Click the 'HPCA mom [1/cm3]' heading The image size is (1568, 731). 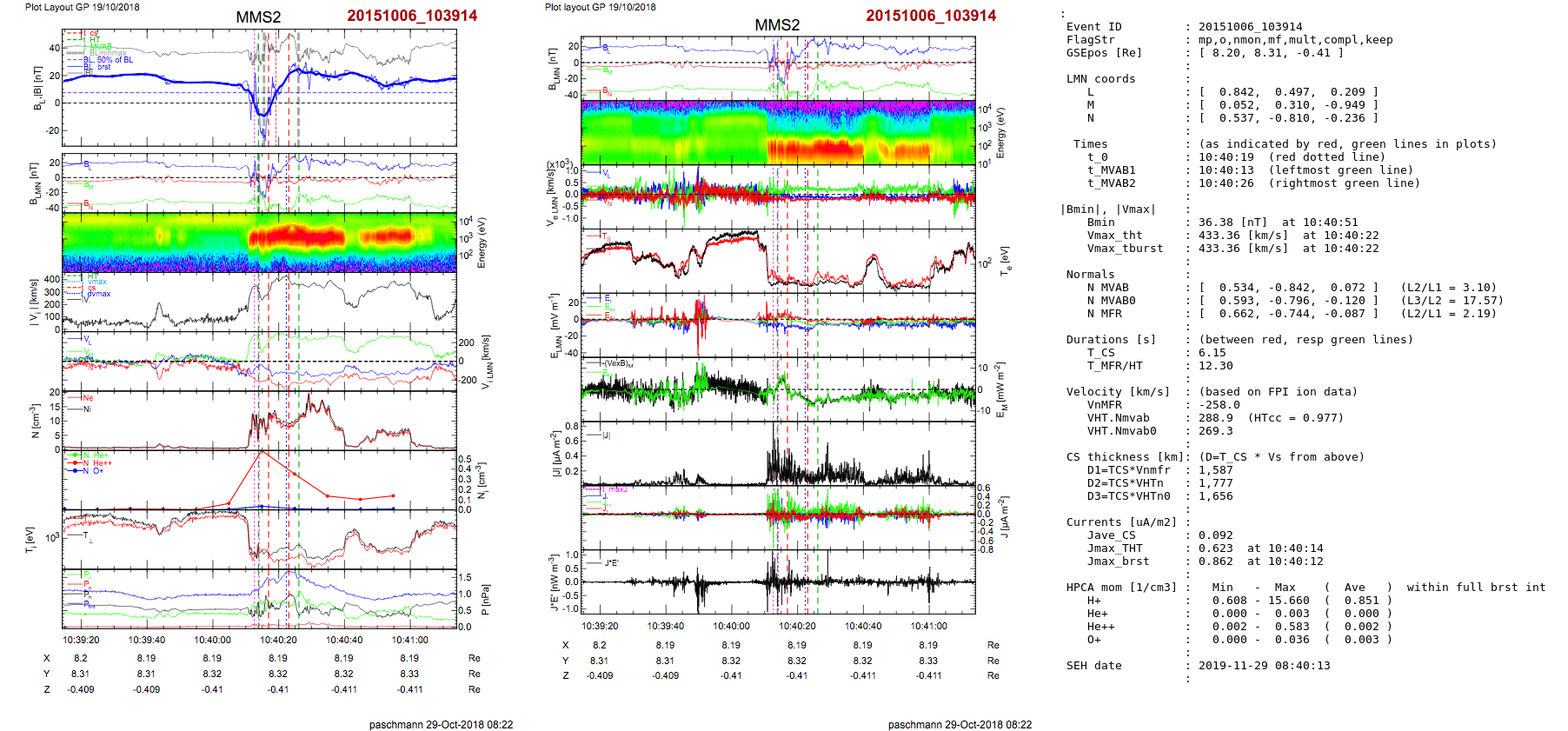1121,588
